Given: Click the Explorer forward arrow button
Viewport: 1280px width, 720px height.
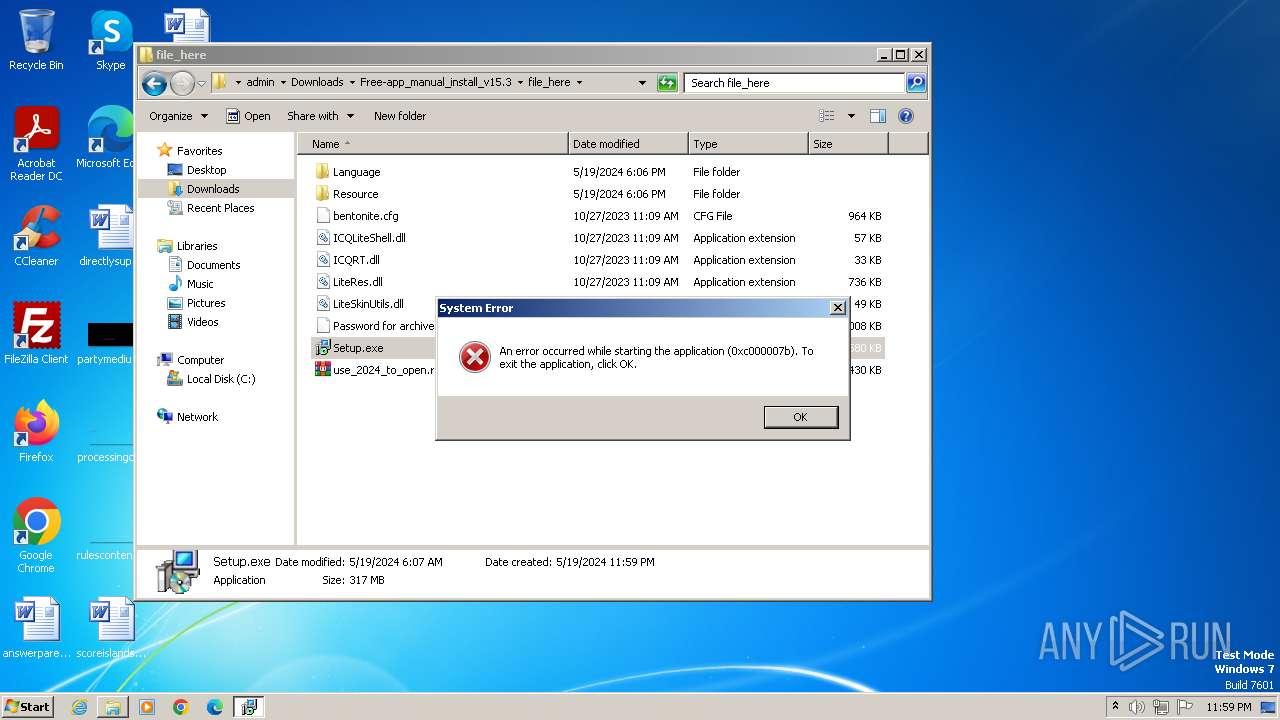Looking at the screenshot, I should coord(182,83).
